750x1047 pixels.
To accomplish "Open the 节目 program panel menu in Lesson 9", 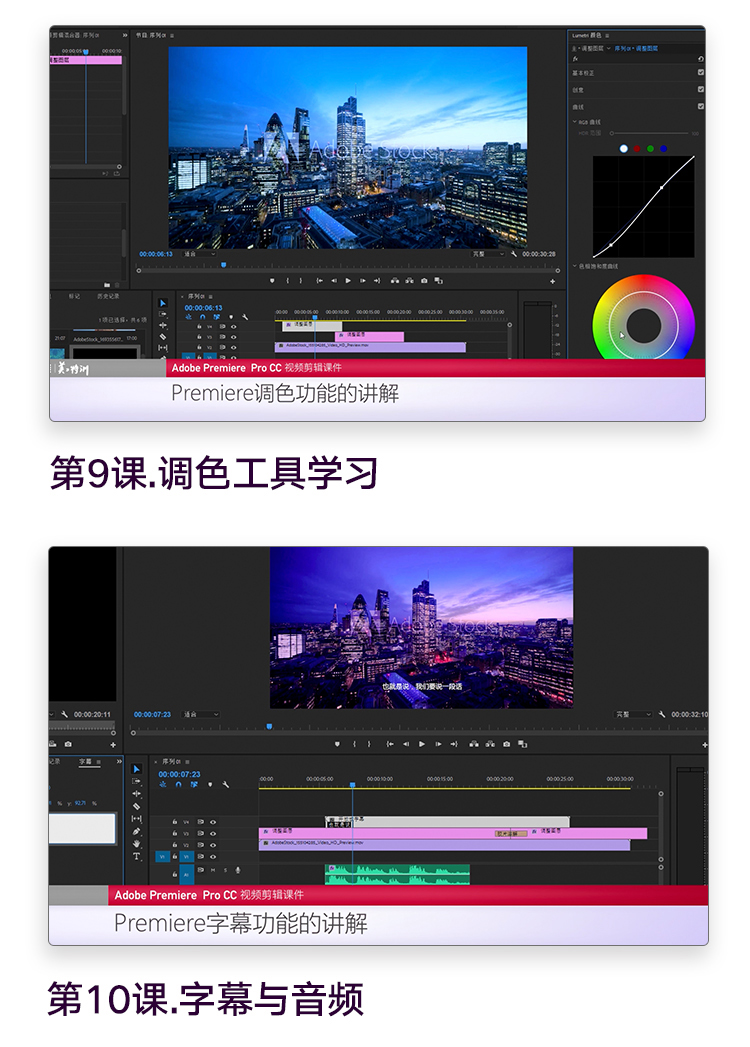I will (172, 35).
